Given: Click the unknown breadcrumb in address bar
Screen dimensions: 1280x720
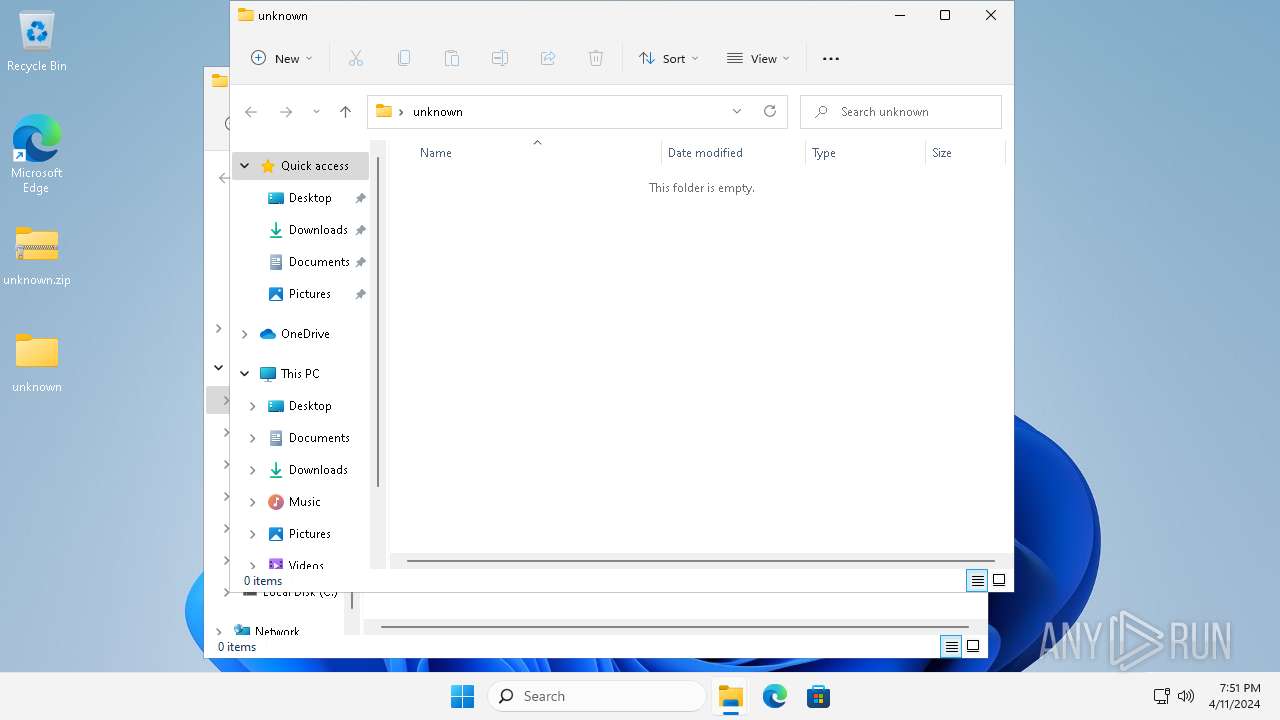Looking at the screenshot, I should coord(438,112).
